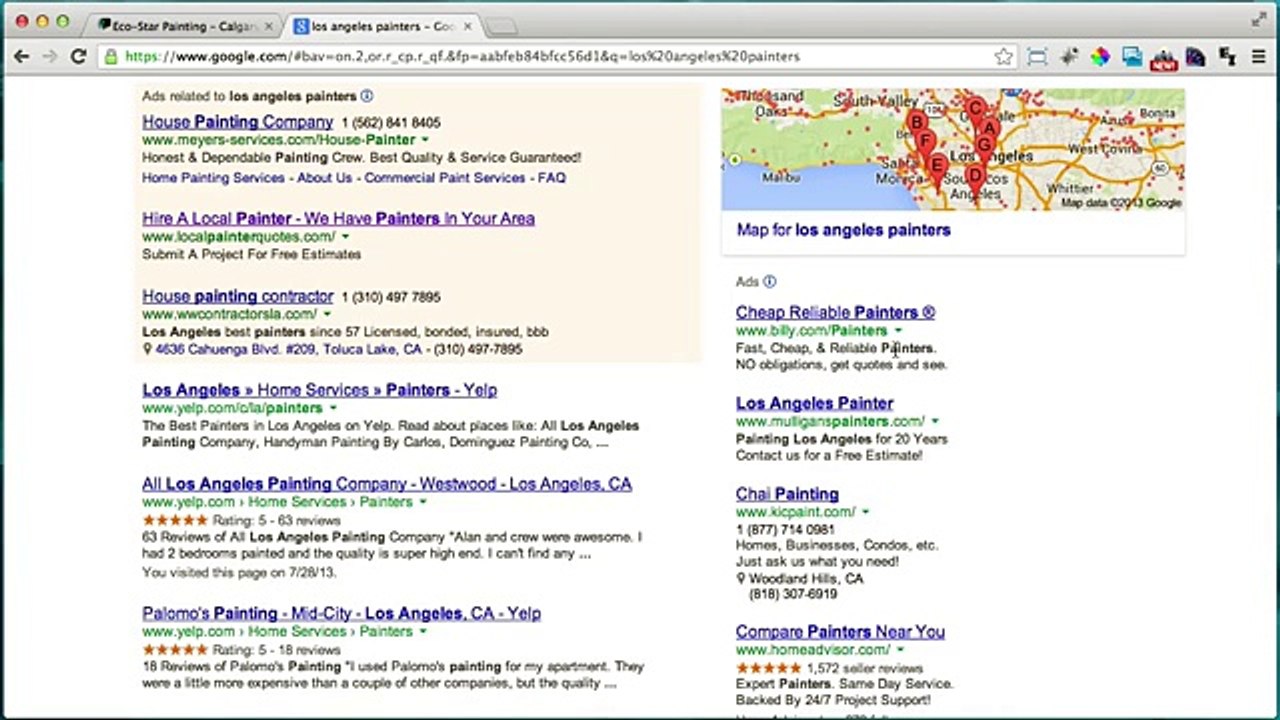This screenshot has width=1280, height=720.
Task: Open the Chrome hamburger menu
Action: (1259, 57)
